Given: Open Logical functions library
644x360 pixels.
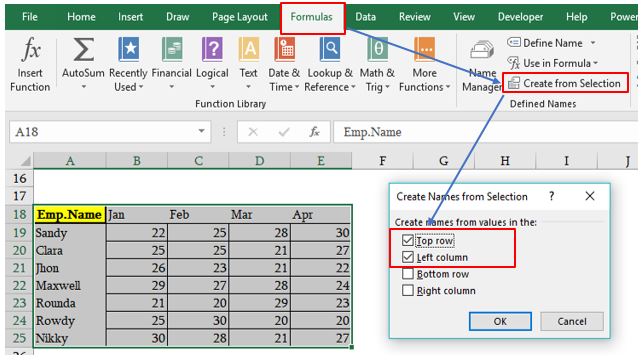Looking at the screenshot, I should point(212,64).
